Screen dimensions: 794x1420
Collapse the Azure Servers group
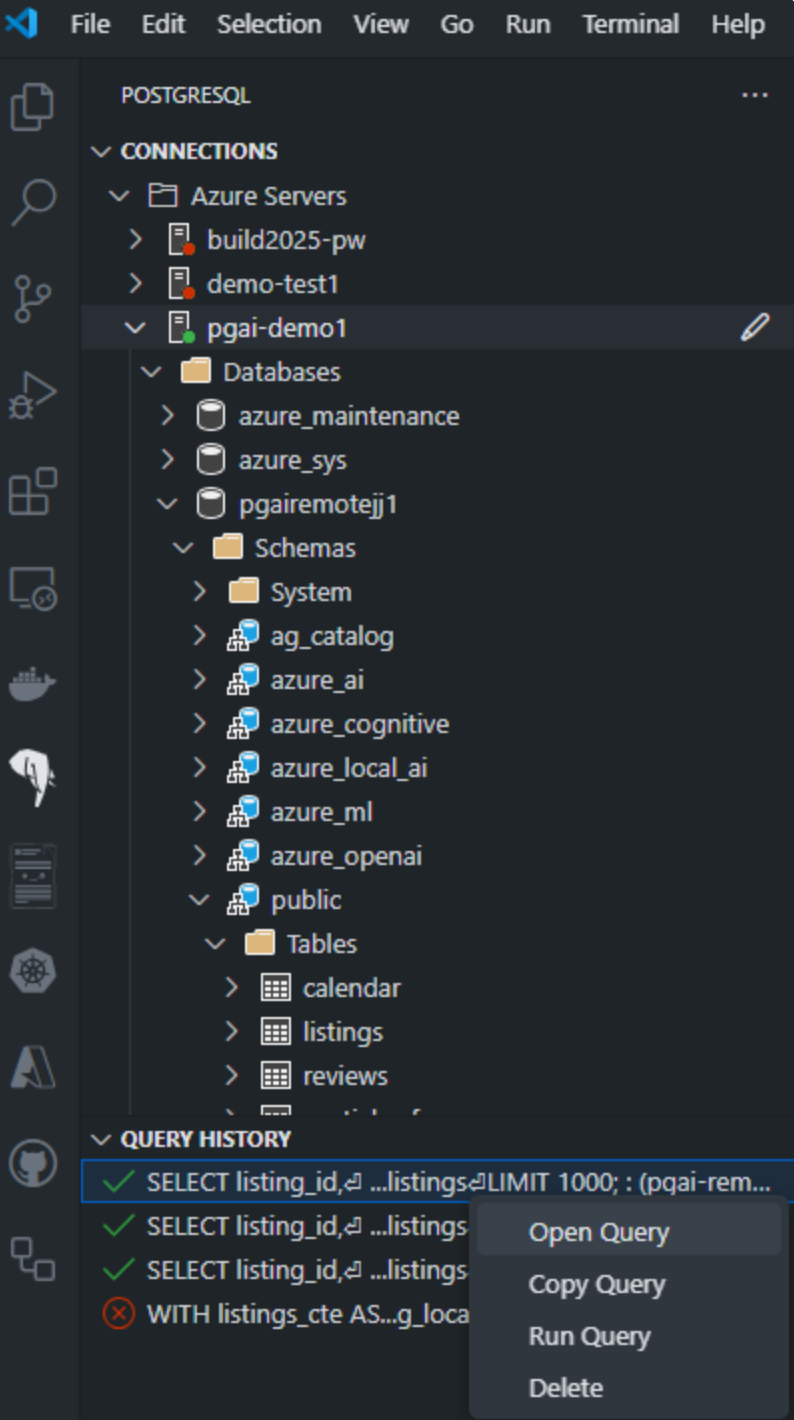pos(120,196)
